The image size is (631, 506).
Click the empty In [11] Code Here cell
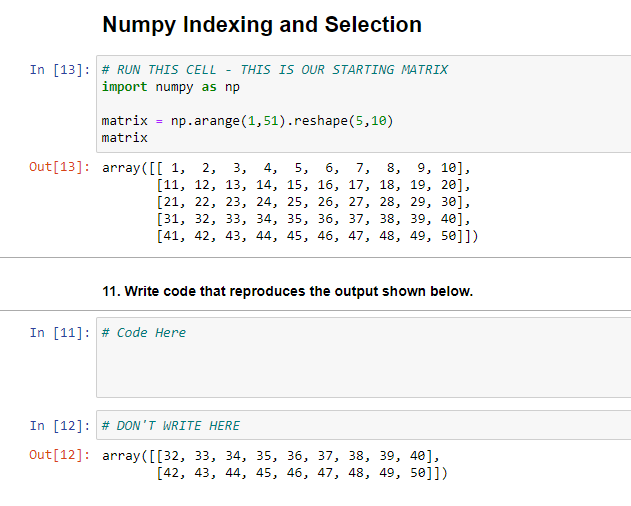tap(364, 357)
